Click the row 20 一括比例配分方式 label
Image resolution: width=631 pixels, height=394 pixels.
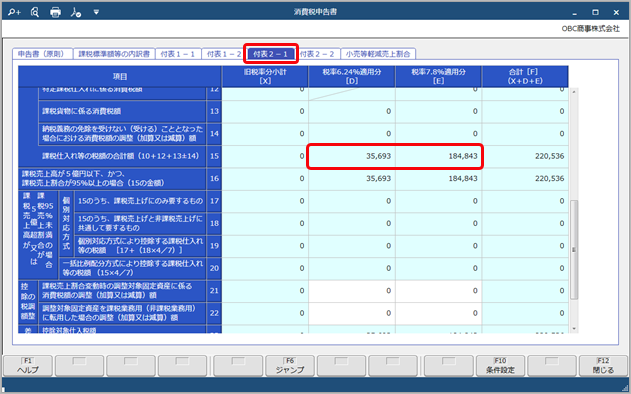tap(132, 268)
